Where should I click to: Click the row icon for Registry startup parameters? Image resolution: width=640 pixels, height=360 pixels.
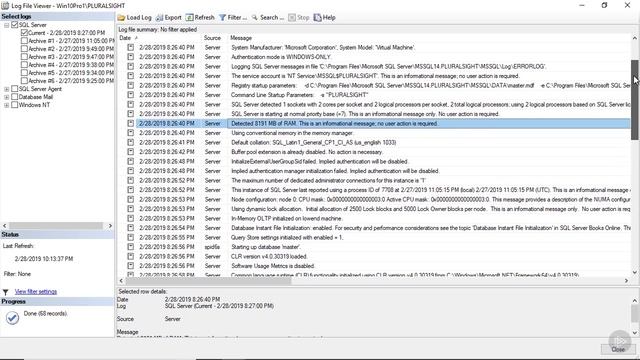(x=131, y=85)
